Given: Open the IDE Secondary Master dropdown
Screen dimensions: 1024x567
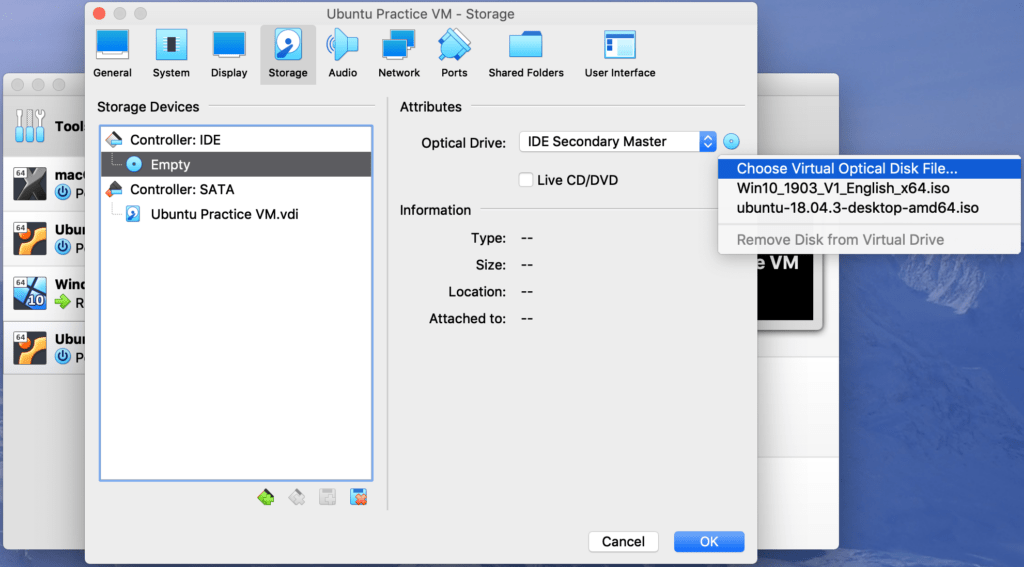Looking at the screenshot, I should pos(618,142).
